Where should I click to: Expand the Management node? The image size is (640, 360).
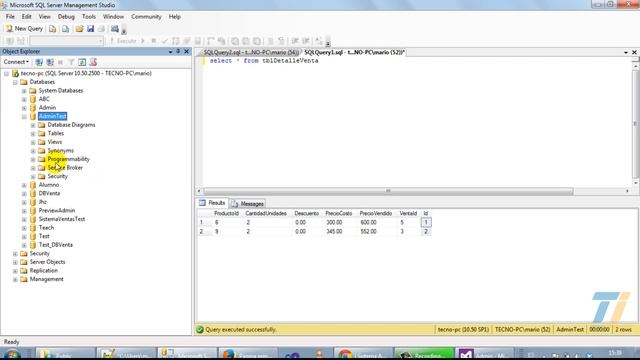[15, 279]
